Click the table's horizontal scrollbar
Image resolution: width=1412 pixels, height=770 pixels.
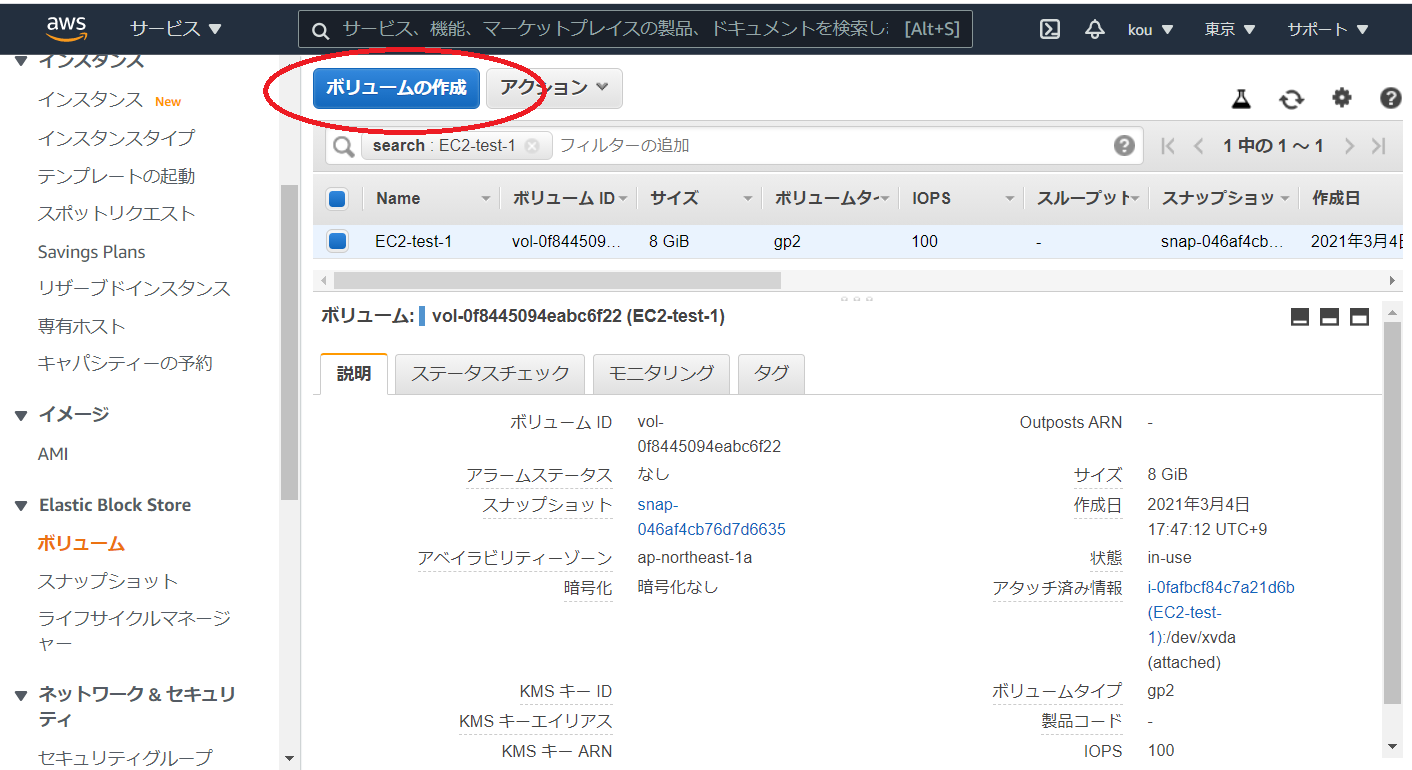(x=559, y=281)
